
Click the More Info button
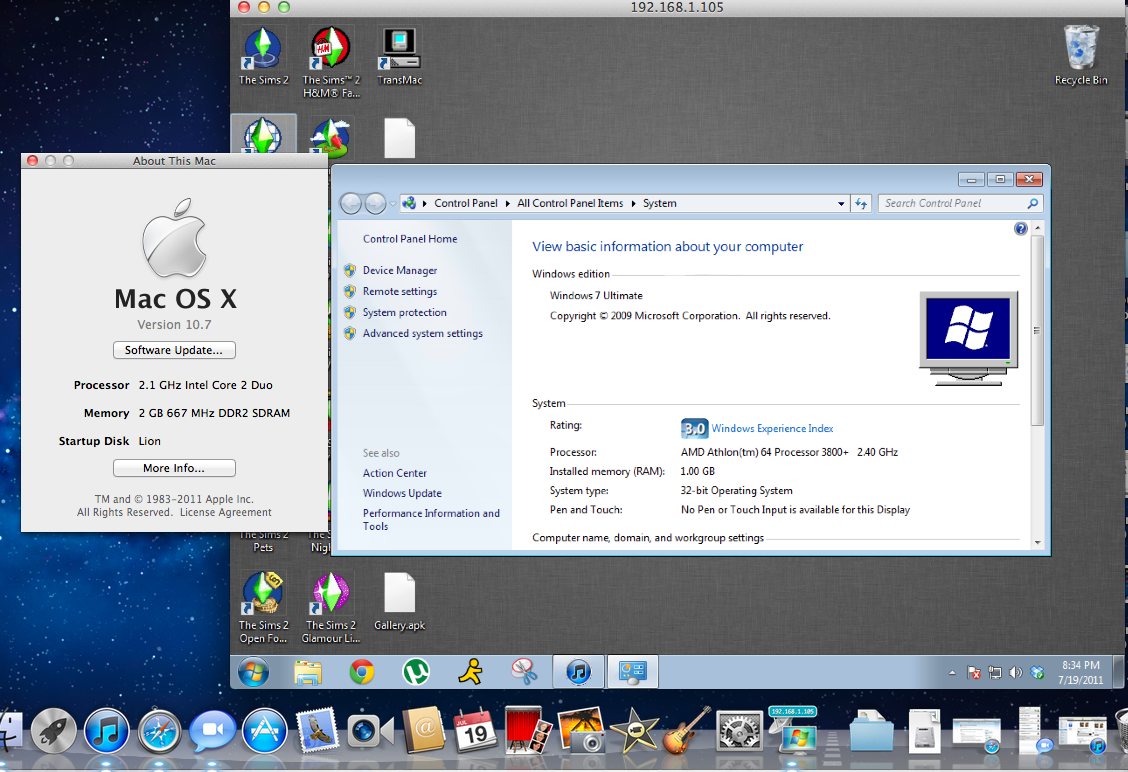[x=174, y=468]
